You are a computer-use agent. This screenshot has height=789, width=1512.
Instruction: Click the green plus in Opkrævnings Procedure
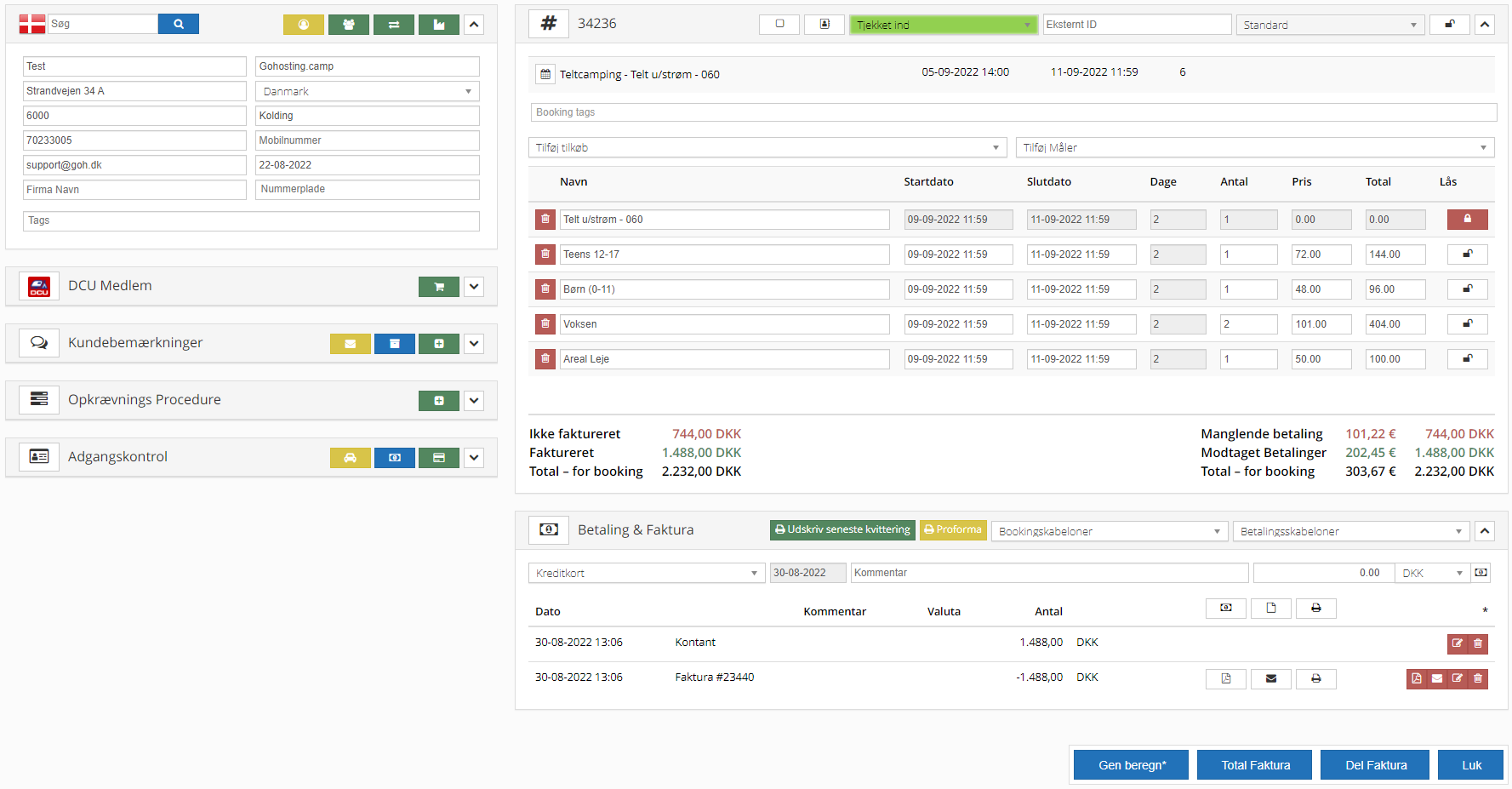[438, 401]
